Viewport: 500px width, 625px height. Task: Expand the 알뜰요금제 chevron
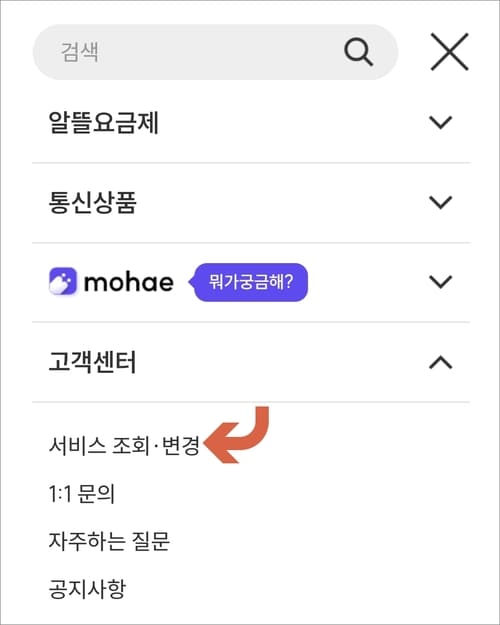click(441, 122)
